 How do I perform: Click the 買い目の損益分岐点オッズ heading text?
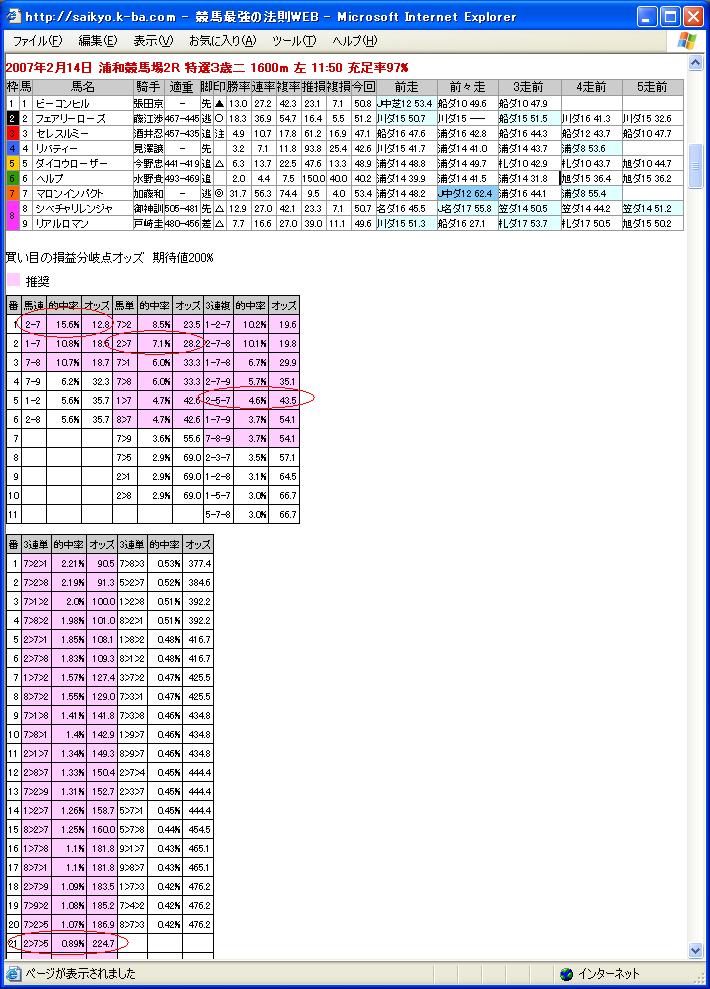tap(76, 257)
